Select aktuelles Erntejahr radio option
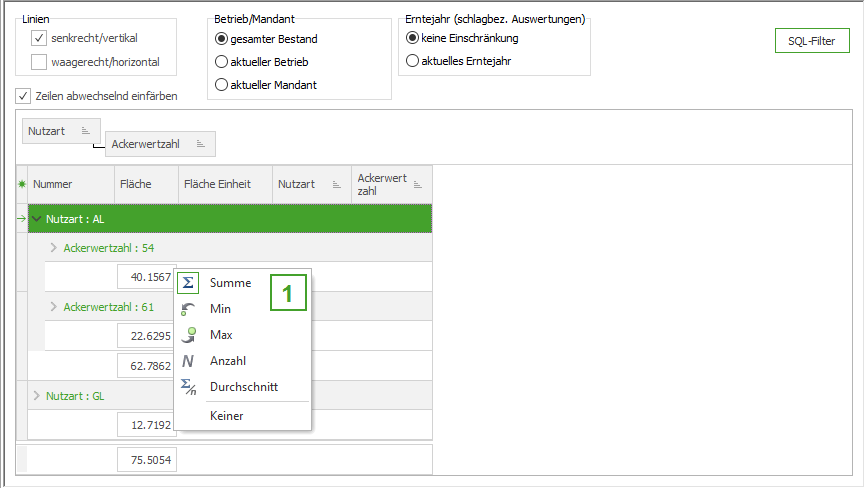The image size is (865, 488). coord(412,61)
